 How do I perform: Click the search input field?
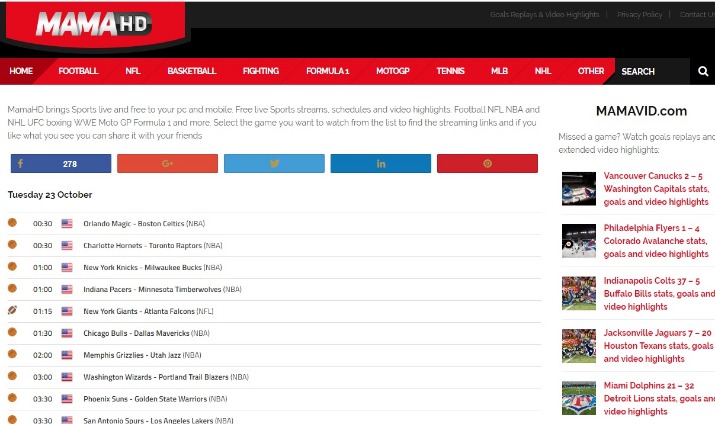pyautogui.click(x=652, y=71)
